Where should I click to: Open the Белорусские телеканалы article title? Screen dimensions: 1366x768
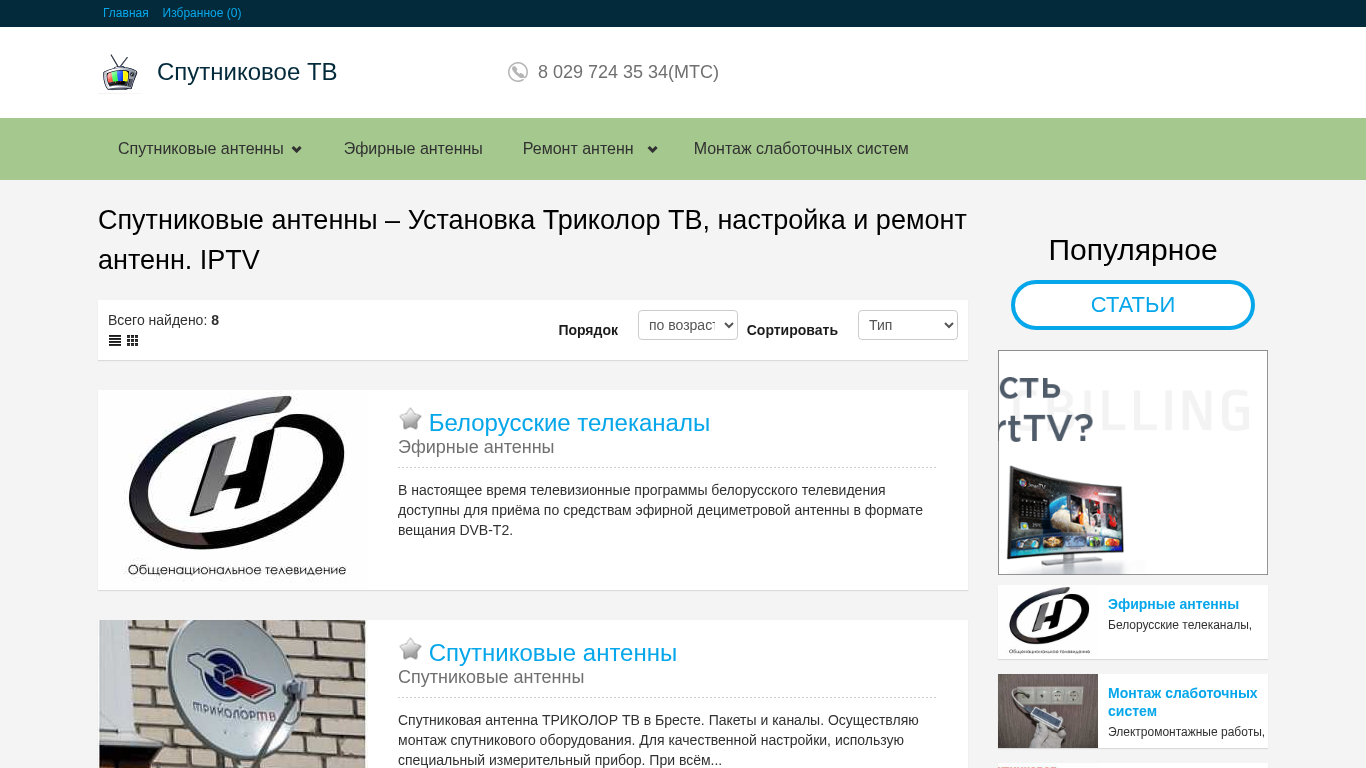pos(569,423)
